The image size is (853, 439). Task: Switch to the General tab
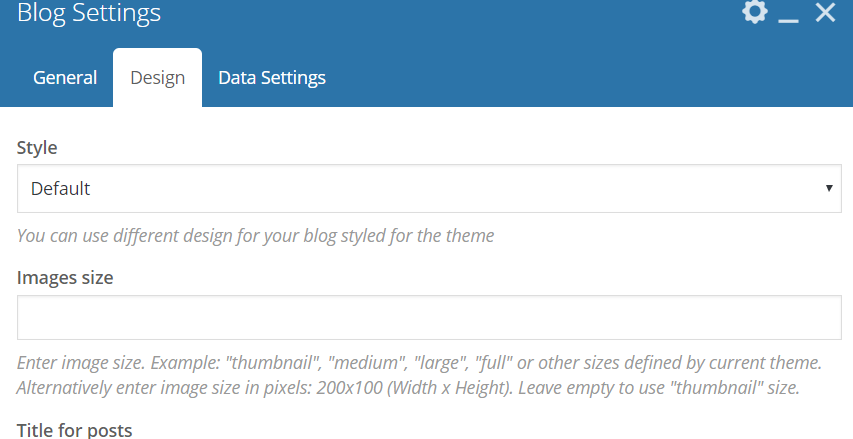click(65, 77)
